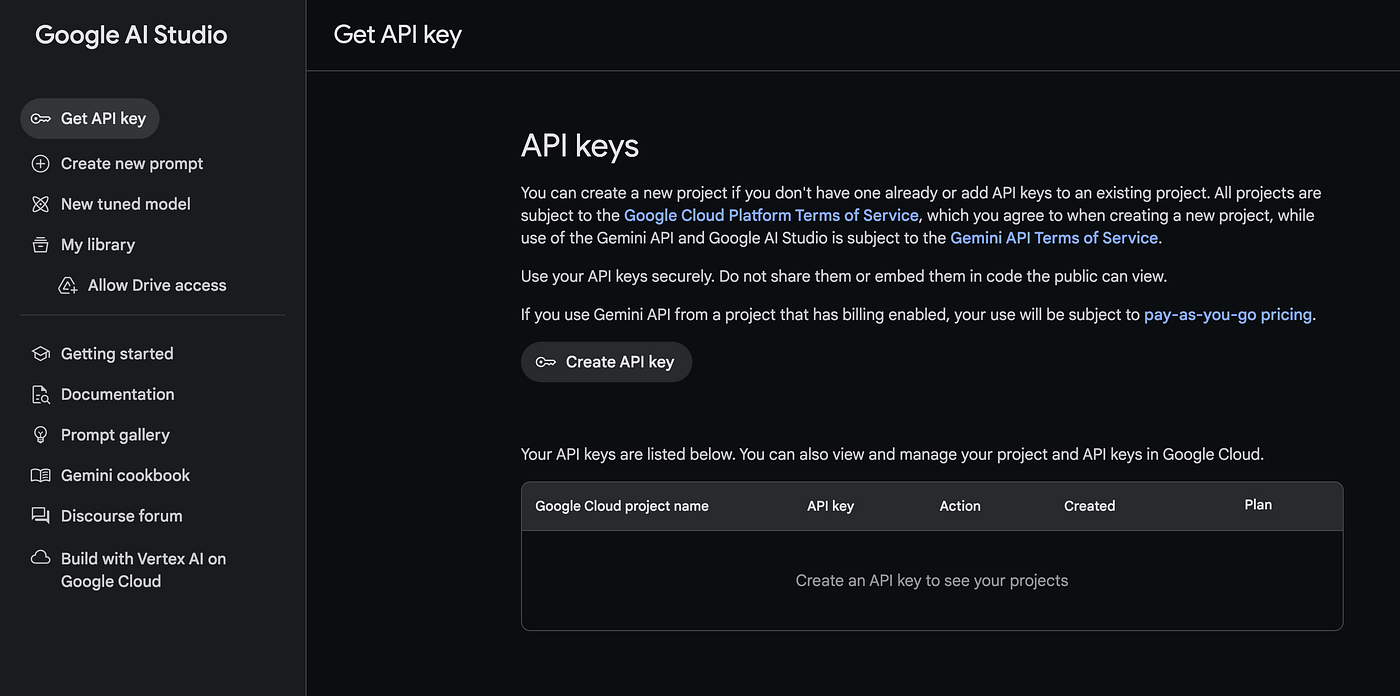Follow the pay-as-you-go pricing link

tap(1228, 314)
